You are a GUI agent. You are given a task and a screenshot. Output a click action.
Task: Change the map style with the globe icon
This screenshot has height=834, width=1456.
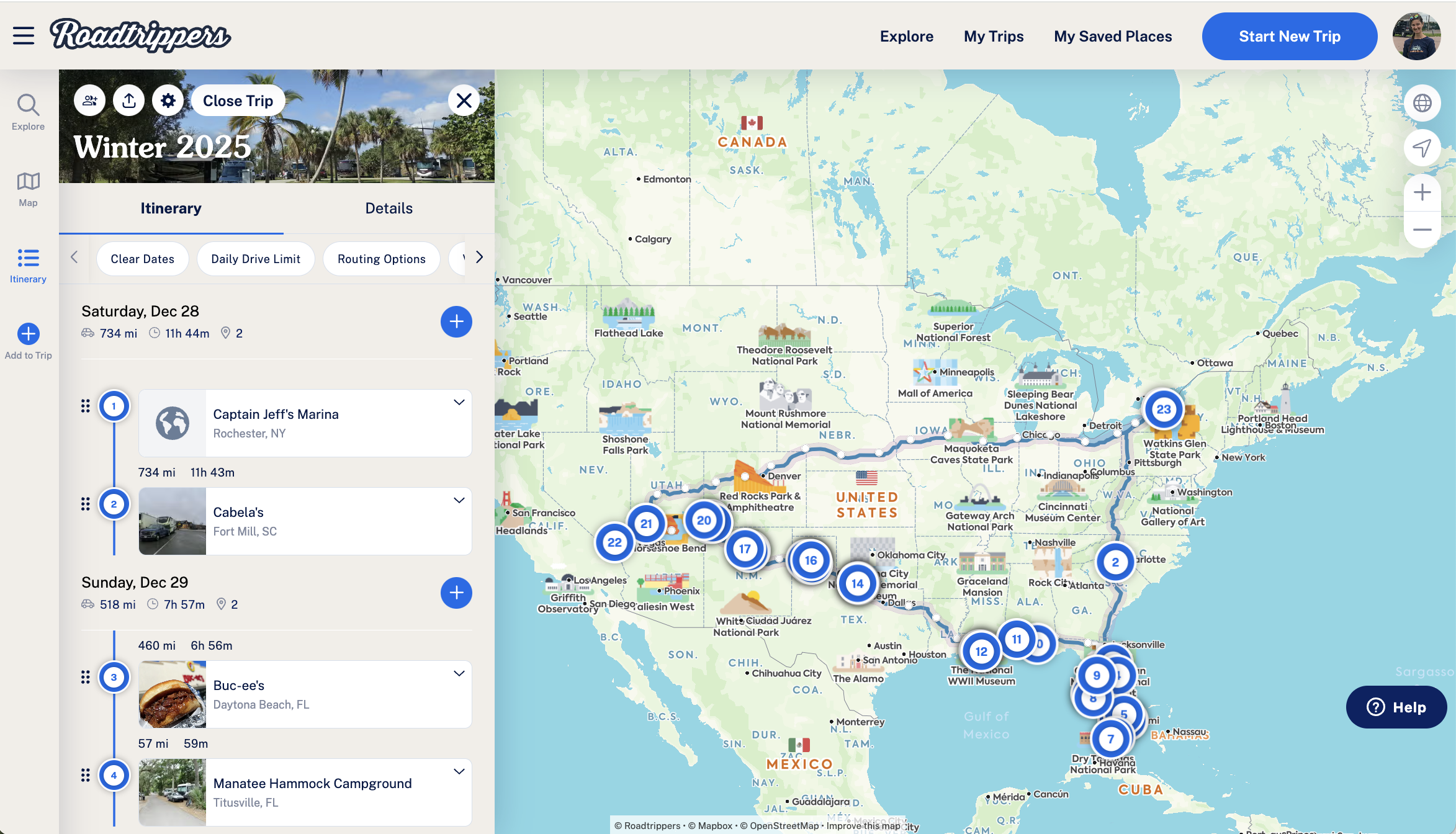(1422, 103)
